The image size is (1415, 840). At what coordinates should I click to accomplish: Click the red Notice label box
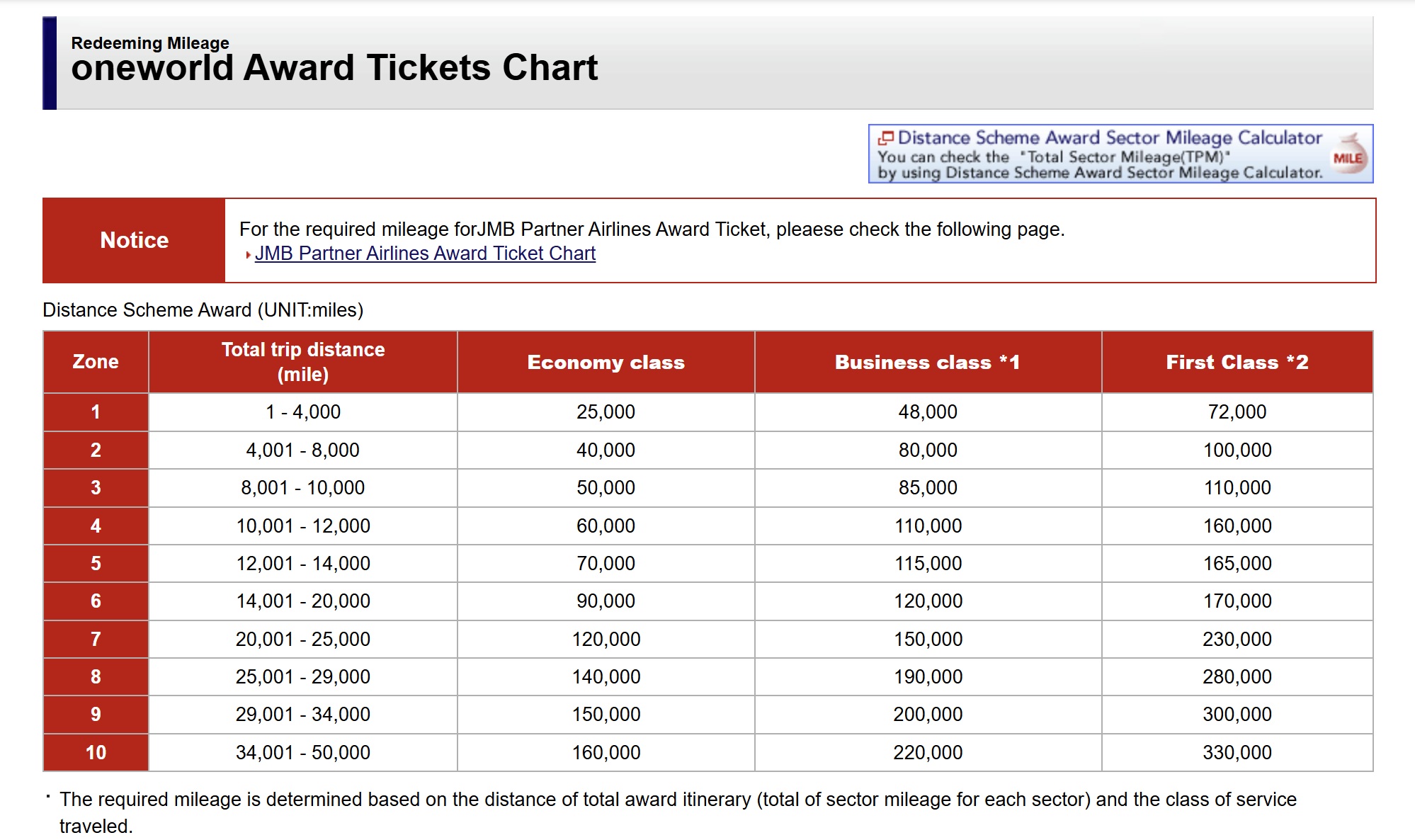pyautogui.click(x=134, y=240)
